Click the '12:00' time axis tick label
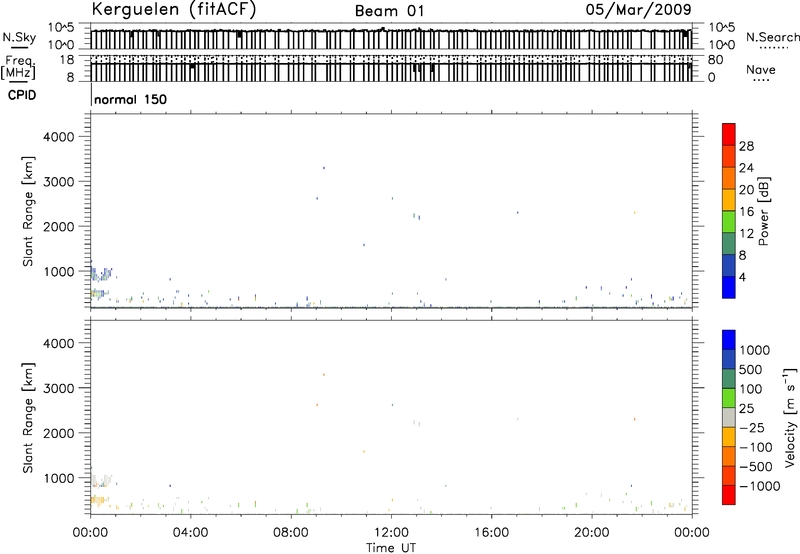Viewport: 800px width, 554px height. coord(391,533)
